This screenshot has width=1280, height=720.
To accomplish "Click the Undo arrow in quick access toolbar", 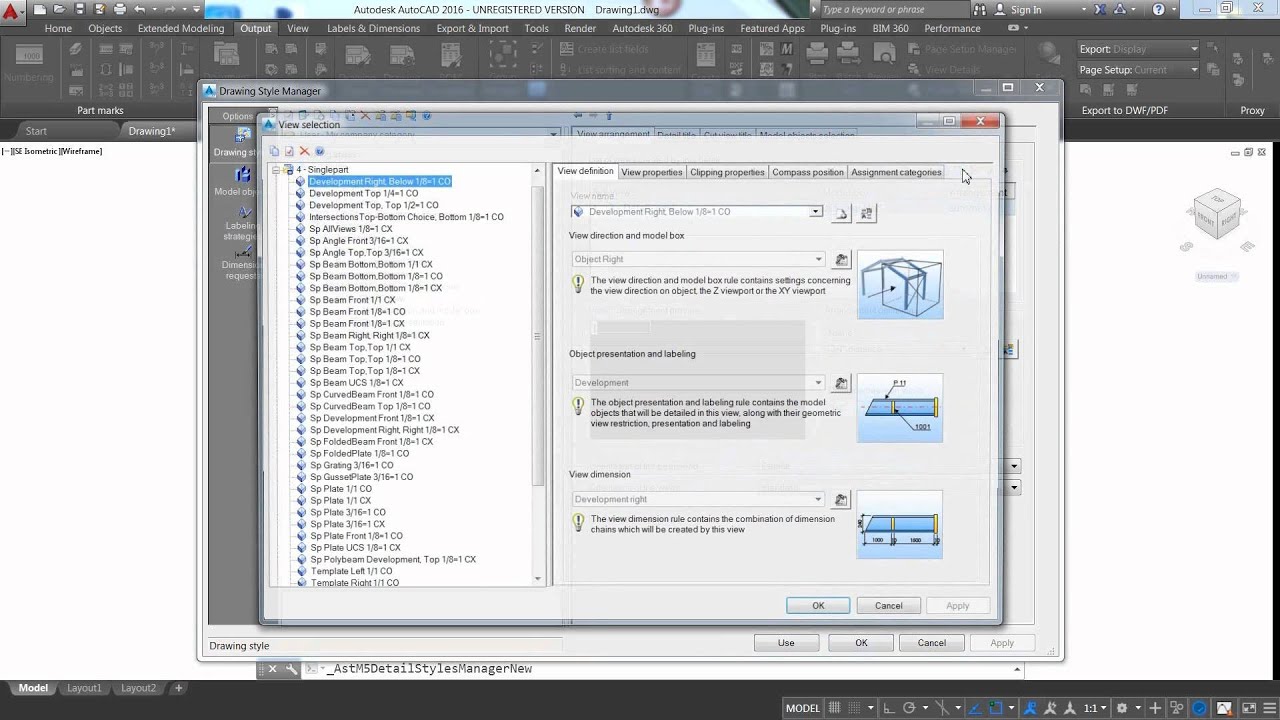I will (140, 9).
